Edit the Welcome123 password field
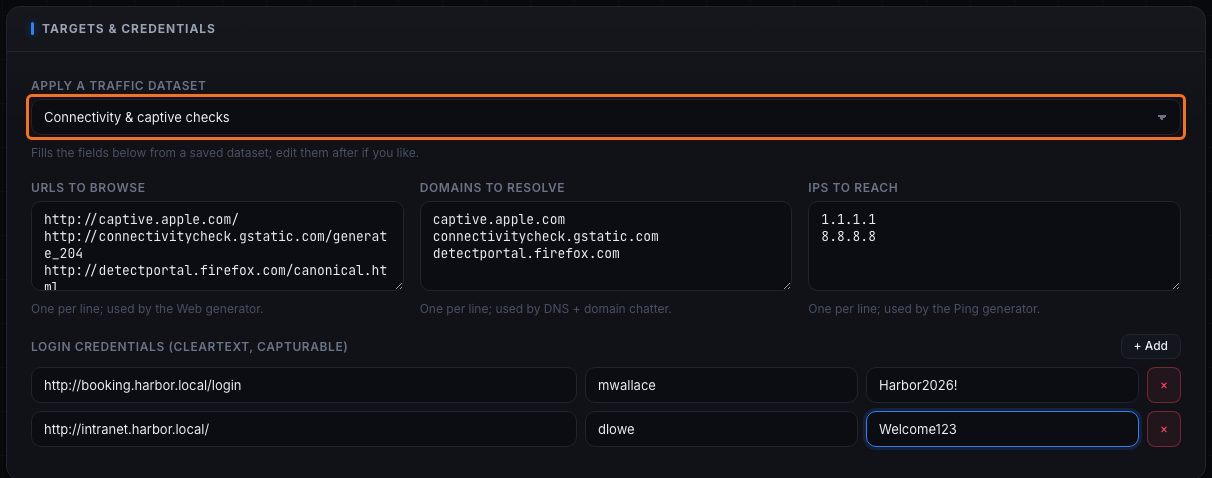Image resolution: width=1212 pixels, height=478 pixels. tap(1002, 429)
